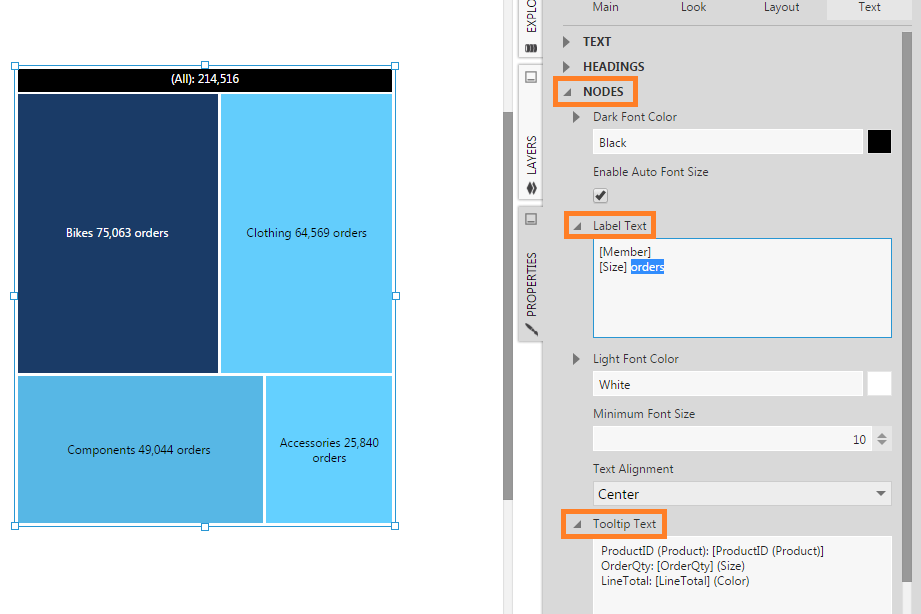Open the Layout tab
This screenshot has height=614, width=921.
tap(781, 7)
